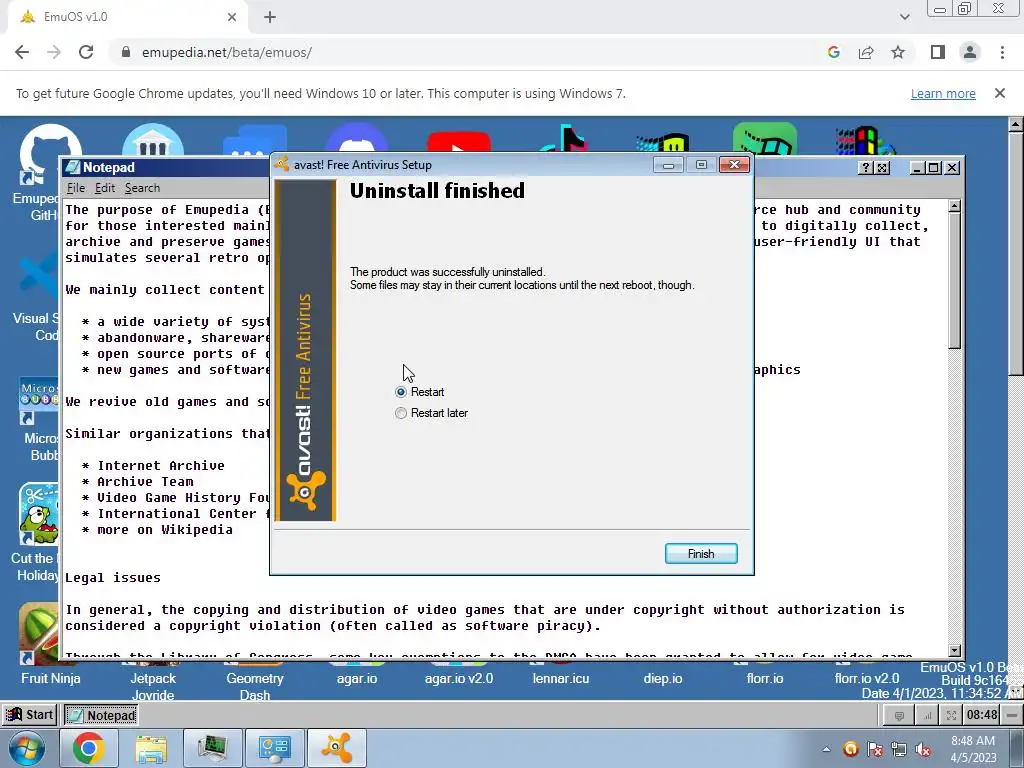Bookmark this page with the star

(898, 52)
